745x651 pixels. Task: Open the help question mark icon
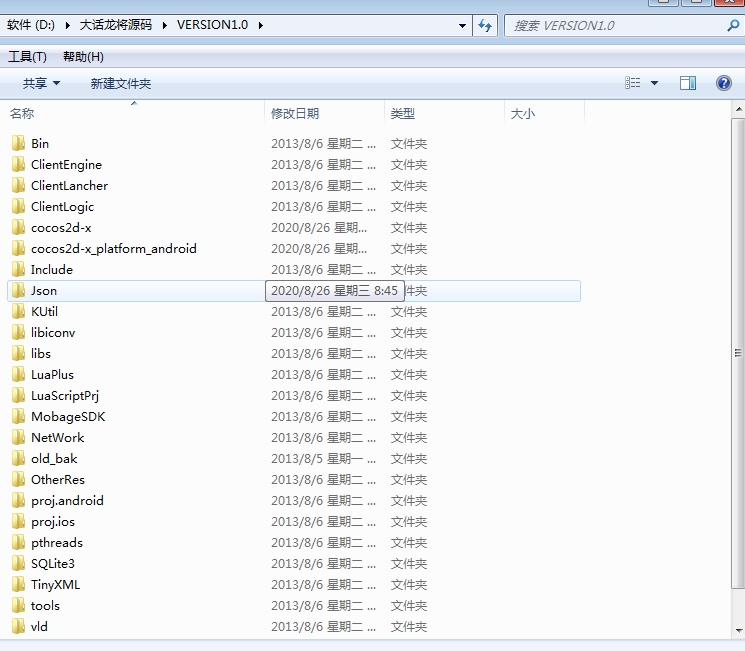(x=724, y=83)
